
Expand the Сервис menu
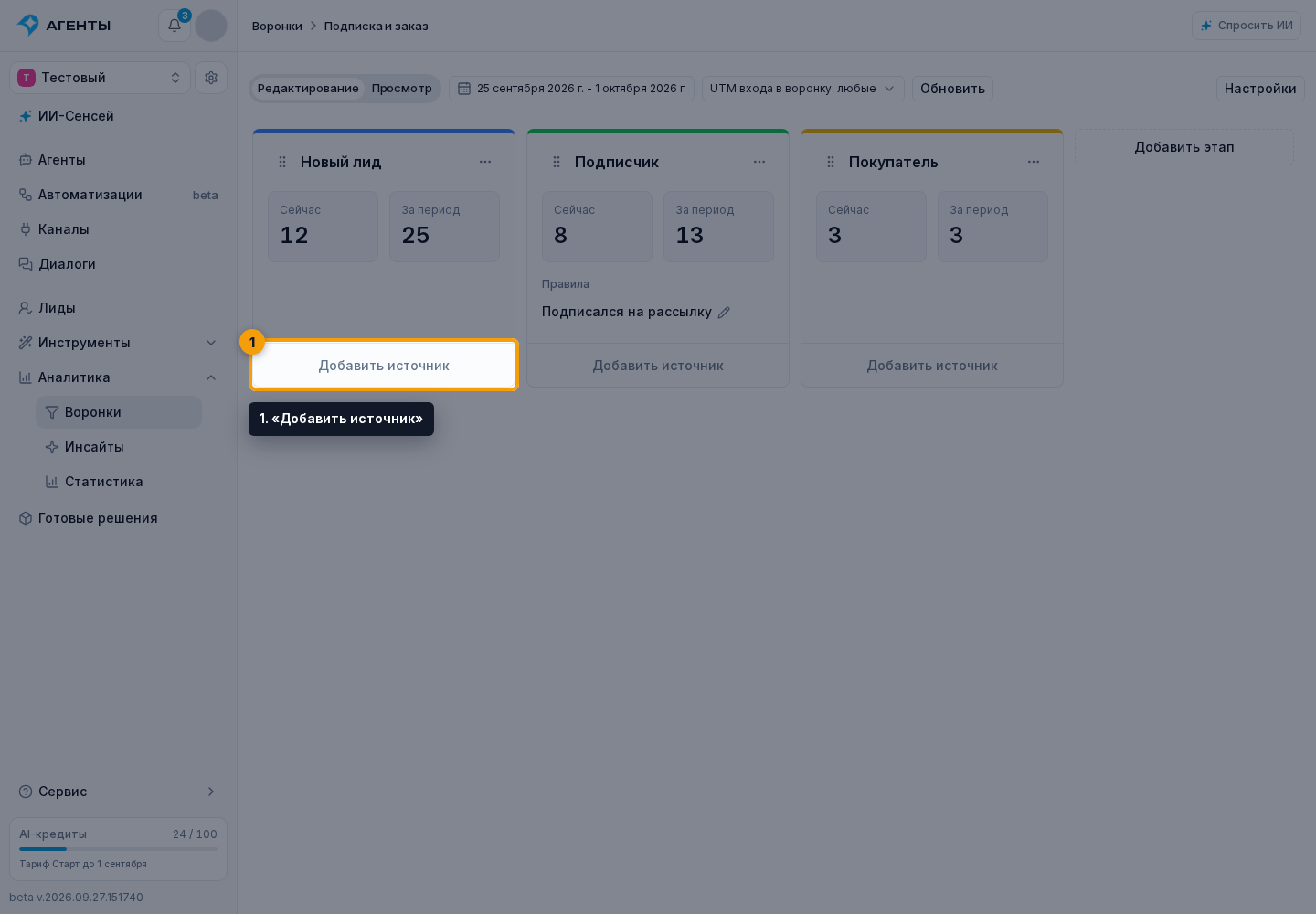[118, 792]
